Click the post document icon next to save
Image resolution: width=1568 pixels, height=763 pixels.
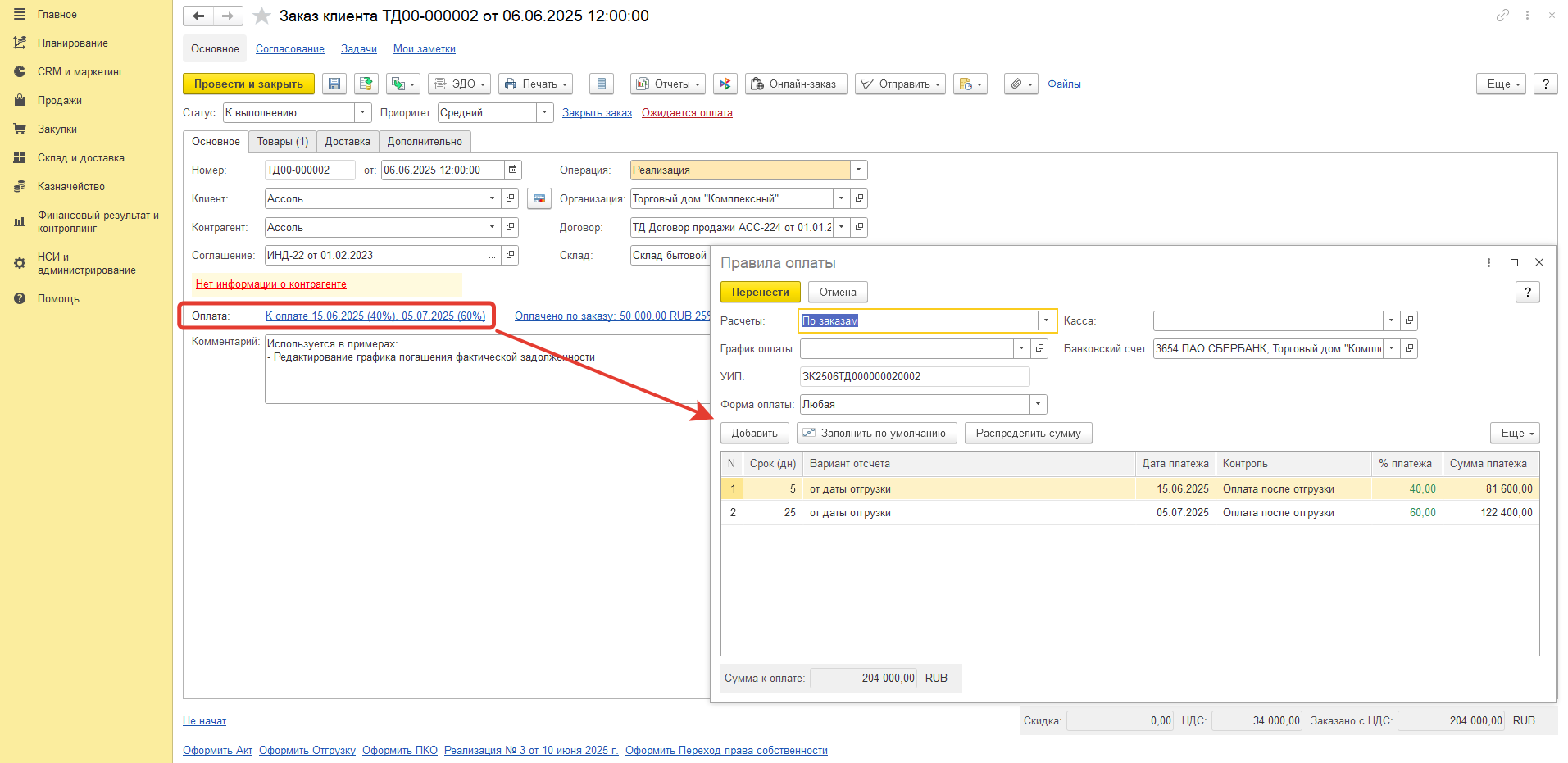point(366,84)
